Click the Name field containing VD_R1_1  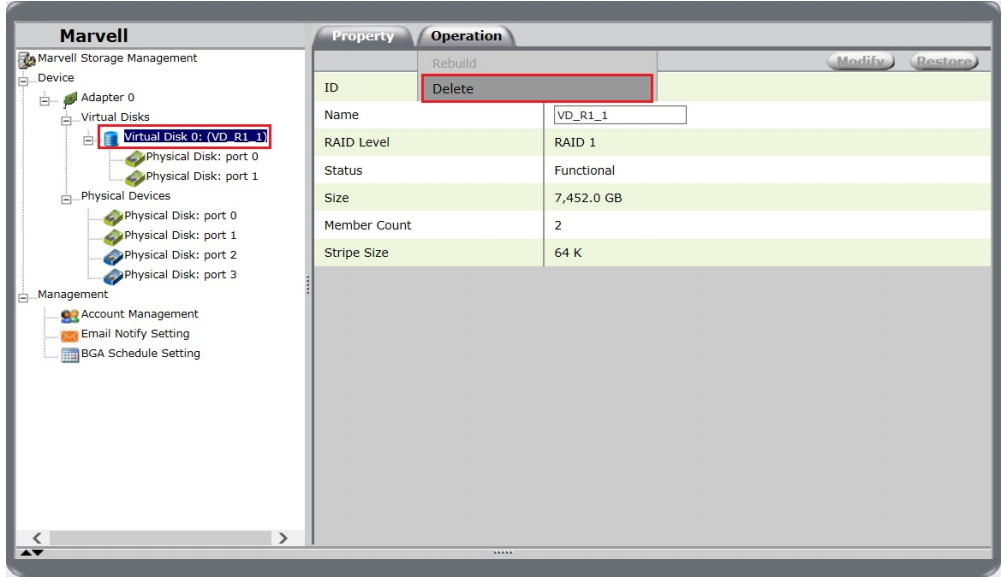pos(620,115)
